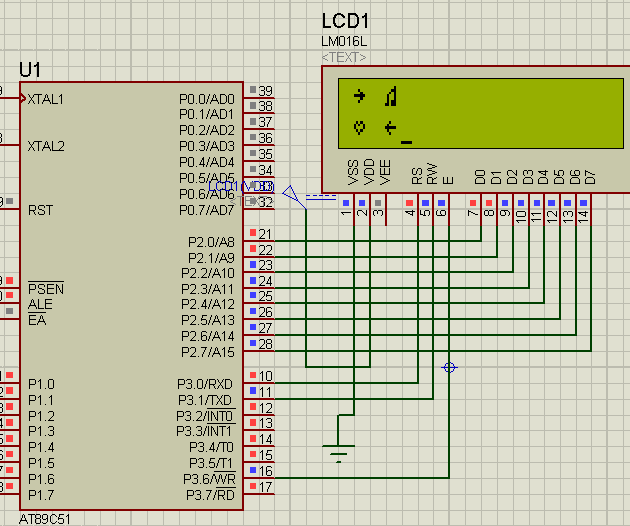Select the P2.3/A11 pin label
Image resolution: width=630 pixels, height=526 pixels.
208,289
